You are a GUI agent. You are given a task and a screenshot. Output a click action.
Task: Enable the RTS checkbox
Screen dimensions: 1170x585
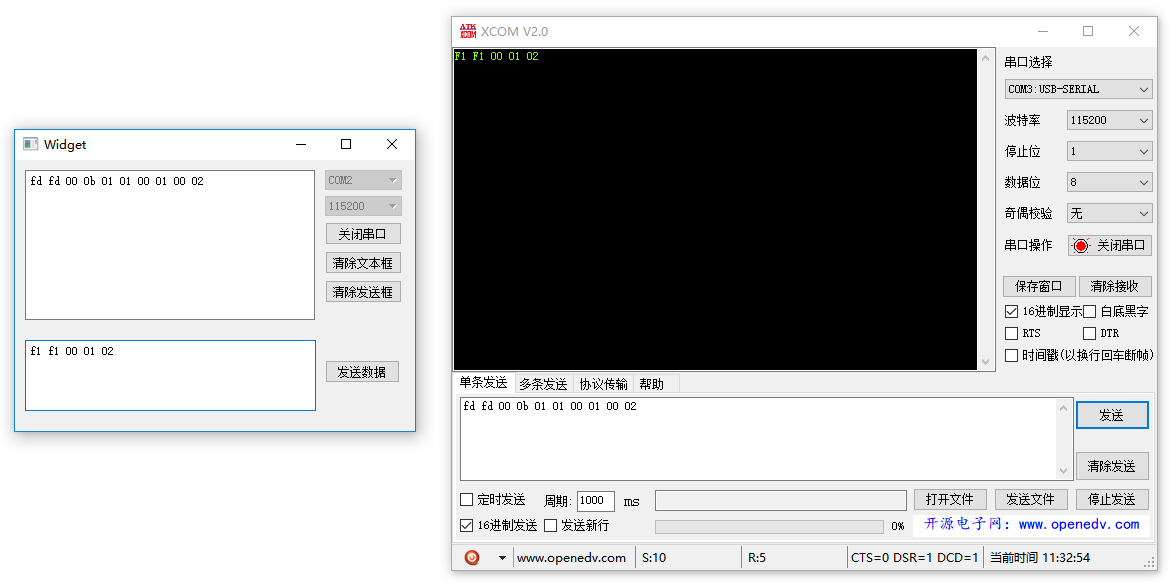tap(1012, 332)
